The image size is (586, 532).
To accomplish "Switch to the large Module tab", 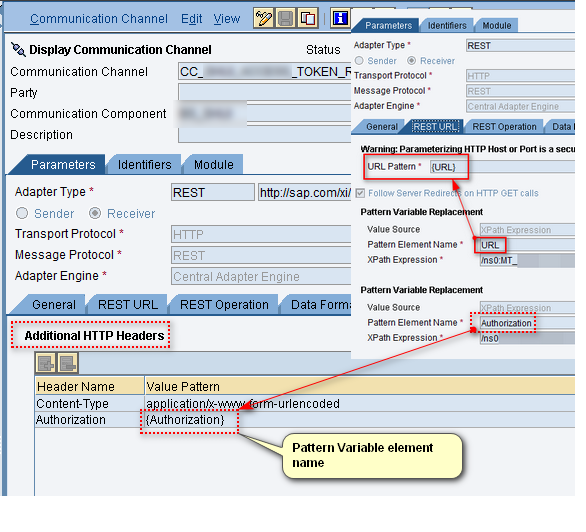I will [x=213, y=165].
